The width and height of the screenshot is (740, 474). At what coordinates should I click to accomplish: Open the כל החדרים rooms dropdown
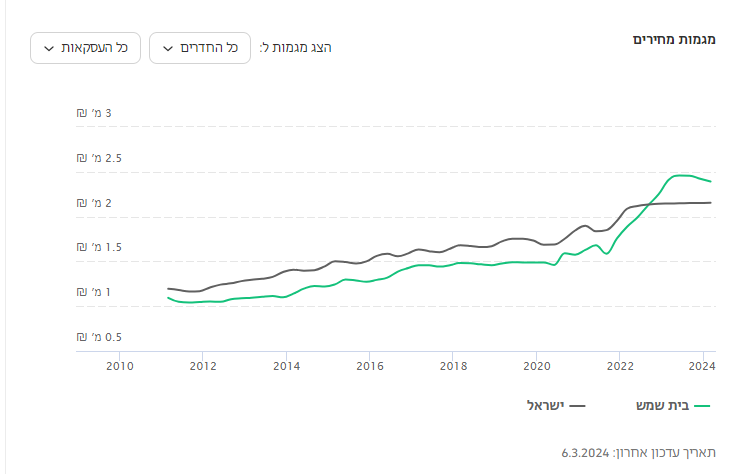click(200, 48)
